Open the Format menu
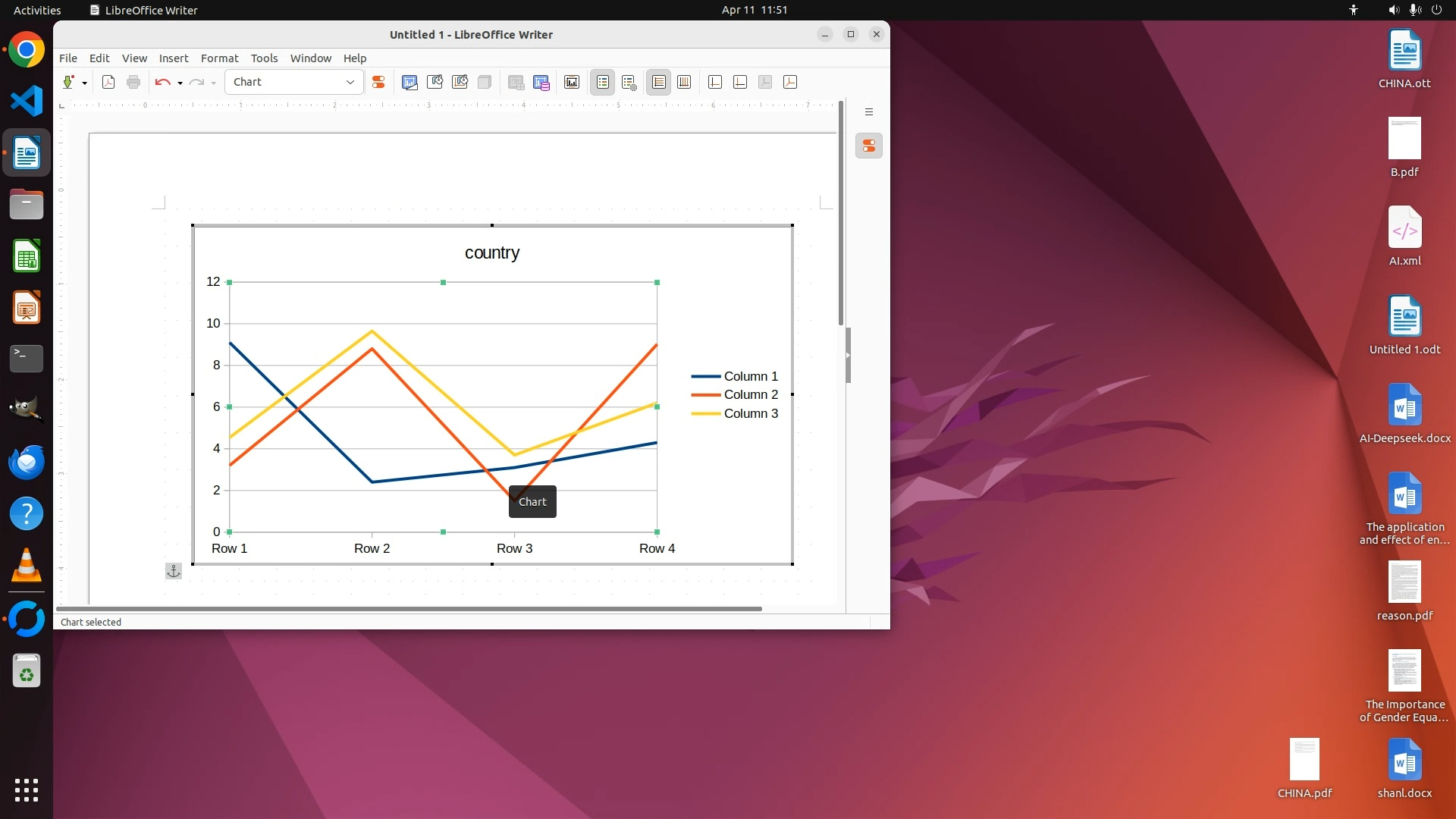Screen dimensions: 1456x819 point(219,58)
